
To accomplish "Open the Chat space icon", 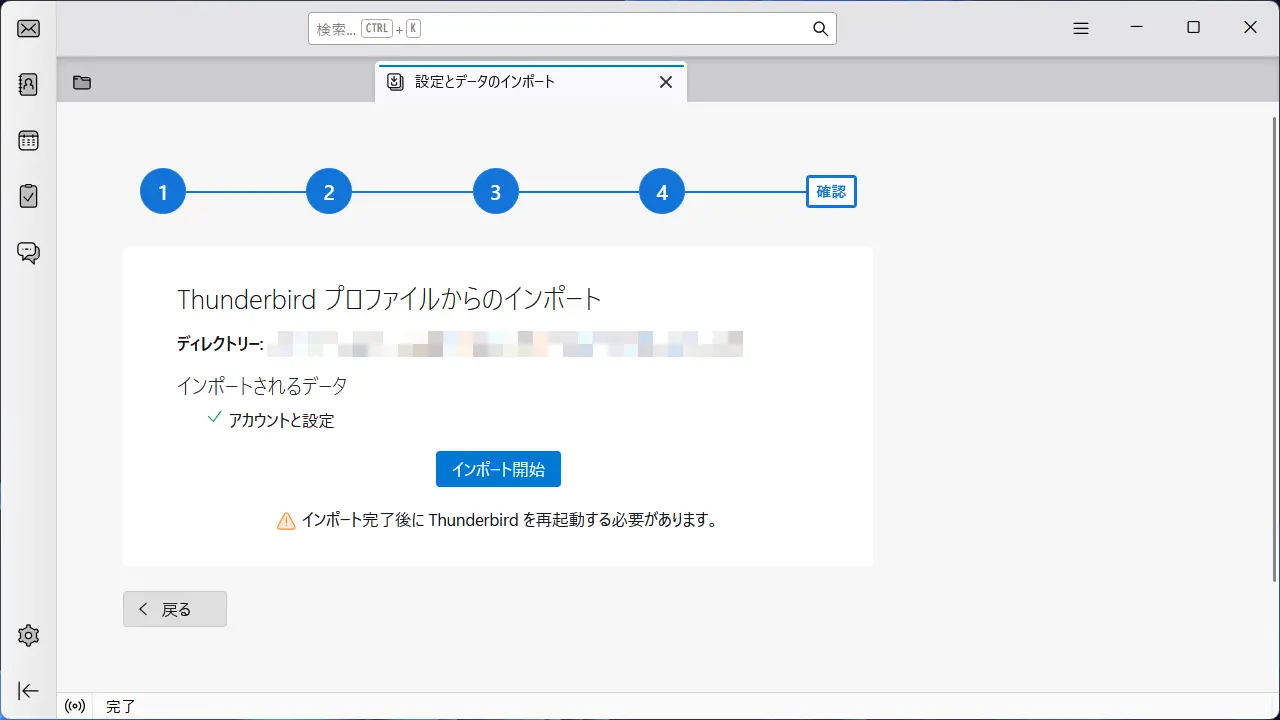I will 28,252.
